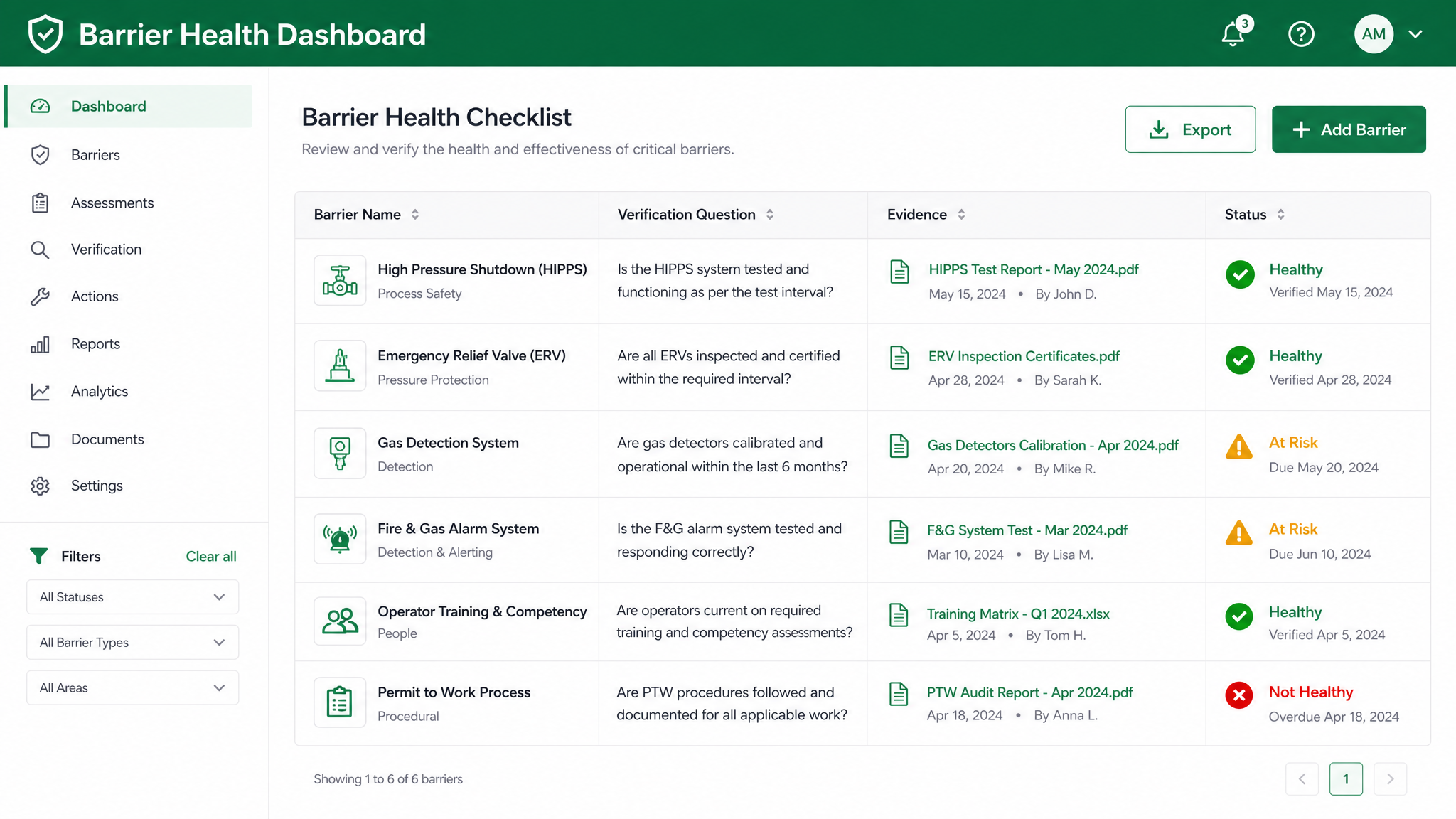This screenshot has width=1456, height=819.
Task: Click the Filters funnel icon
Action: click(x=39, y=556)
